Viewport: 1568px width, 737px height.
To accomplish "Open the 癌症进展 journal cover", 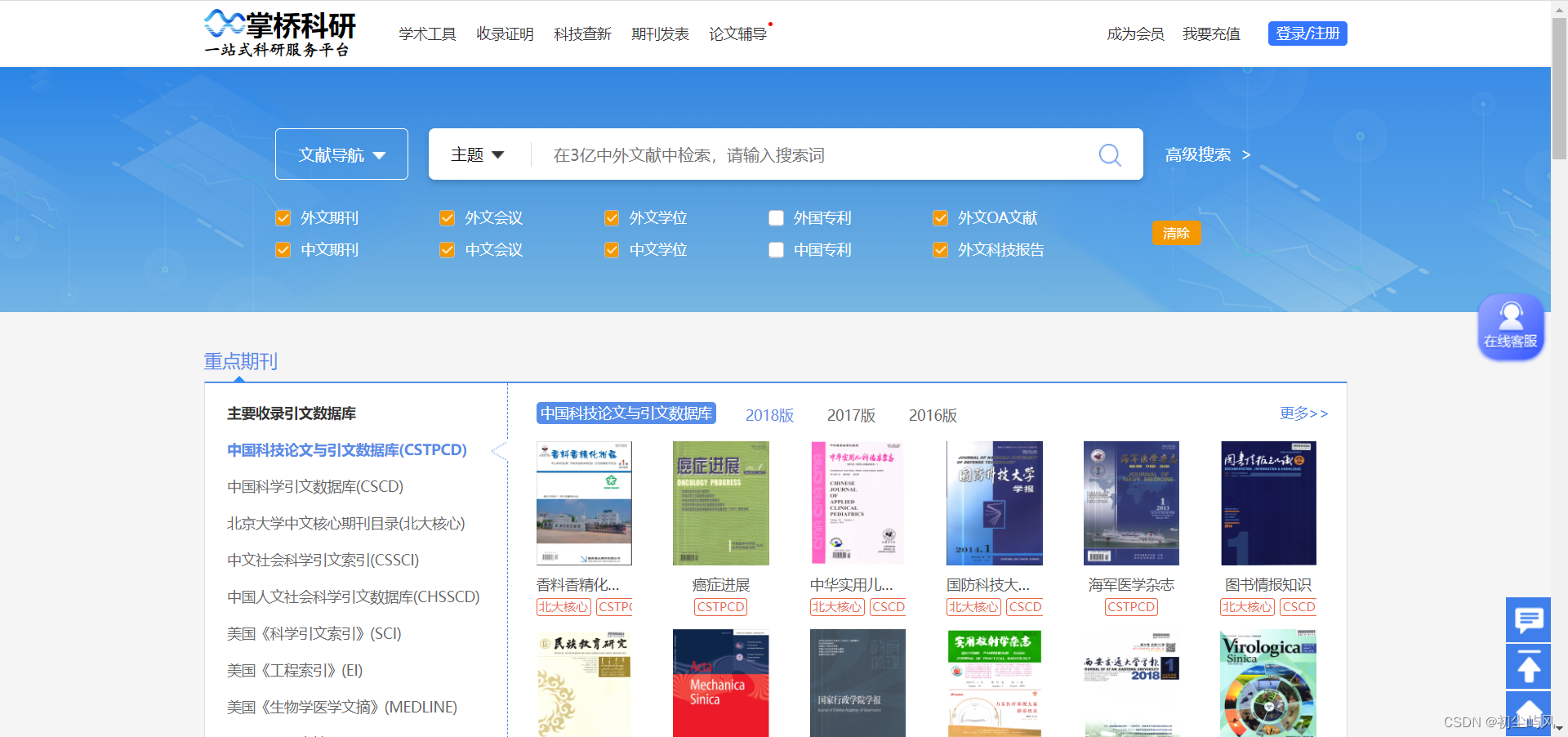I will point(720,503).
